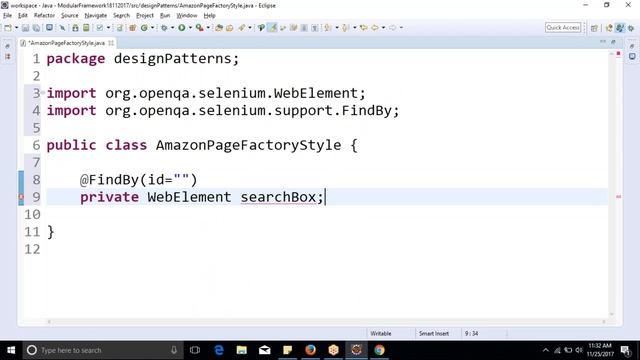Open the Edit menu
This screenshot has height=360, width=640.
(23, 16)
